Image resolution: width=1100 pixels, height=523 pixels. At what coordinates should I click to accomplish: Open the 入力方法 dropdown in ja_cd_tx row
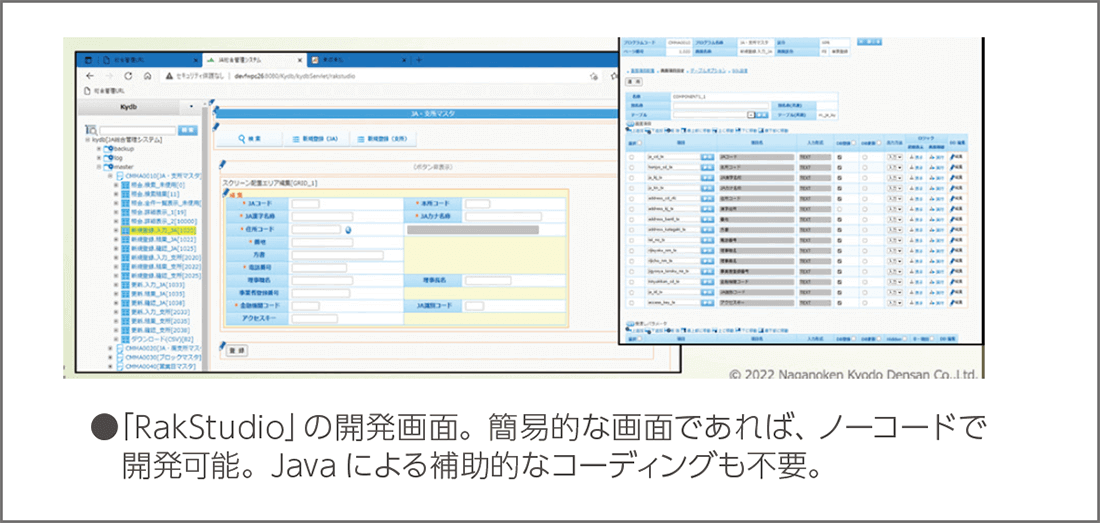pos(894,158)
